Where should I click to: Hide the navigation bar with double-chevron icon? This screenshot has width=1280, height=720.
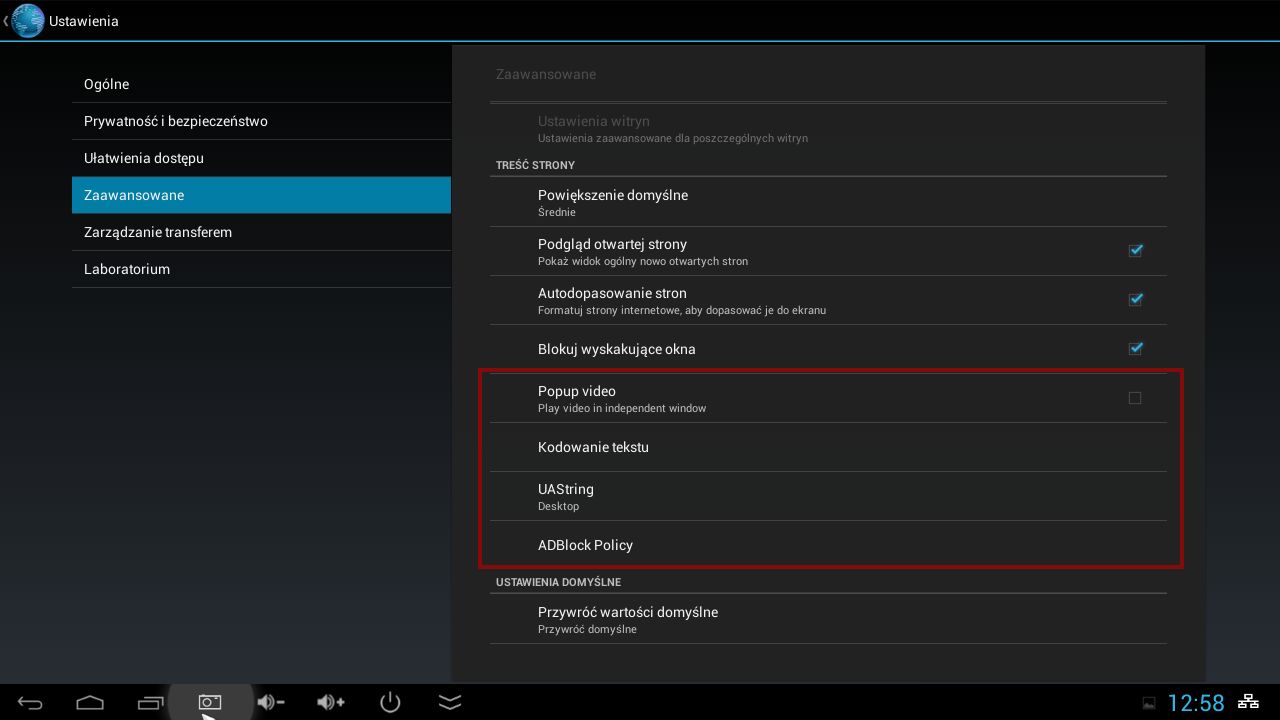[x=450, y=702]
